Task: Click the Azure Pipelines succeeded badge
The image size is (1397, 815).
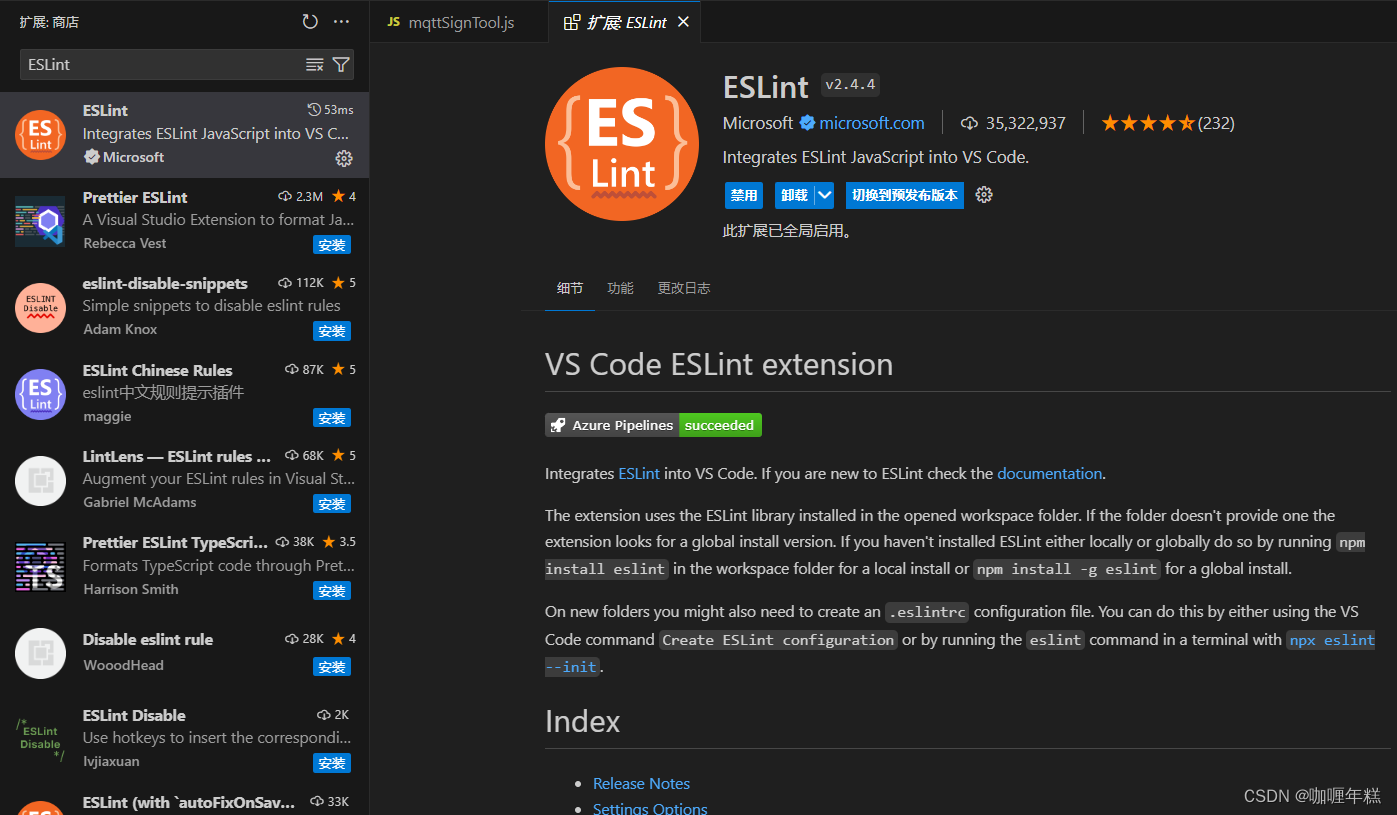Action: [652, 425]
